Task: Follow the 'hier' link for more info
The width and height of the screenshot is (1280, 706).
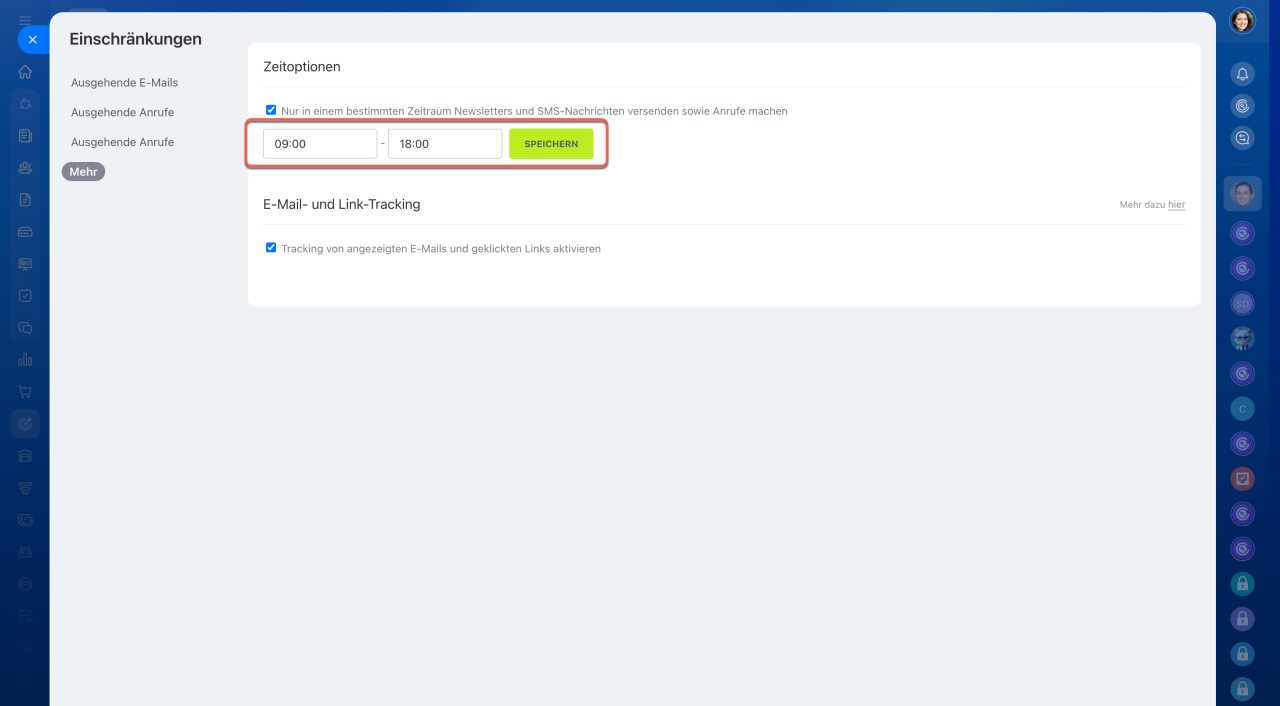Action: [x=1176, y=205]
